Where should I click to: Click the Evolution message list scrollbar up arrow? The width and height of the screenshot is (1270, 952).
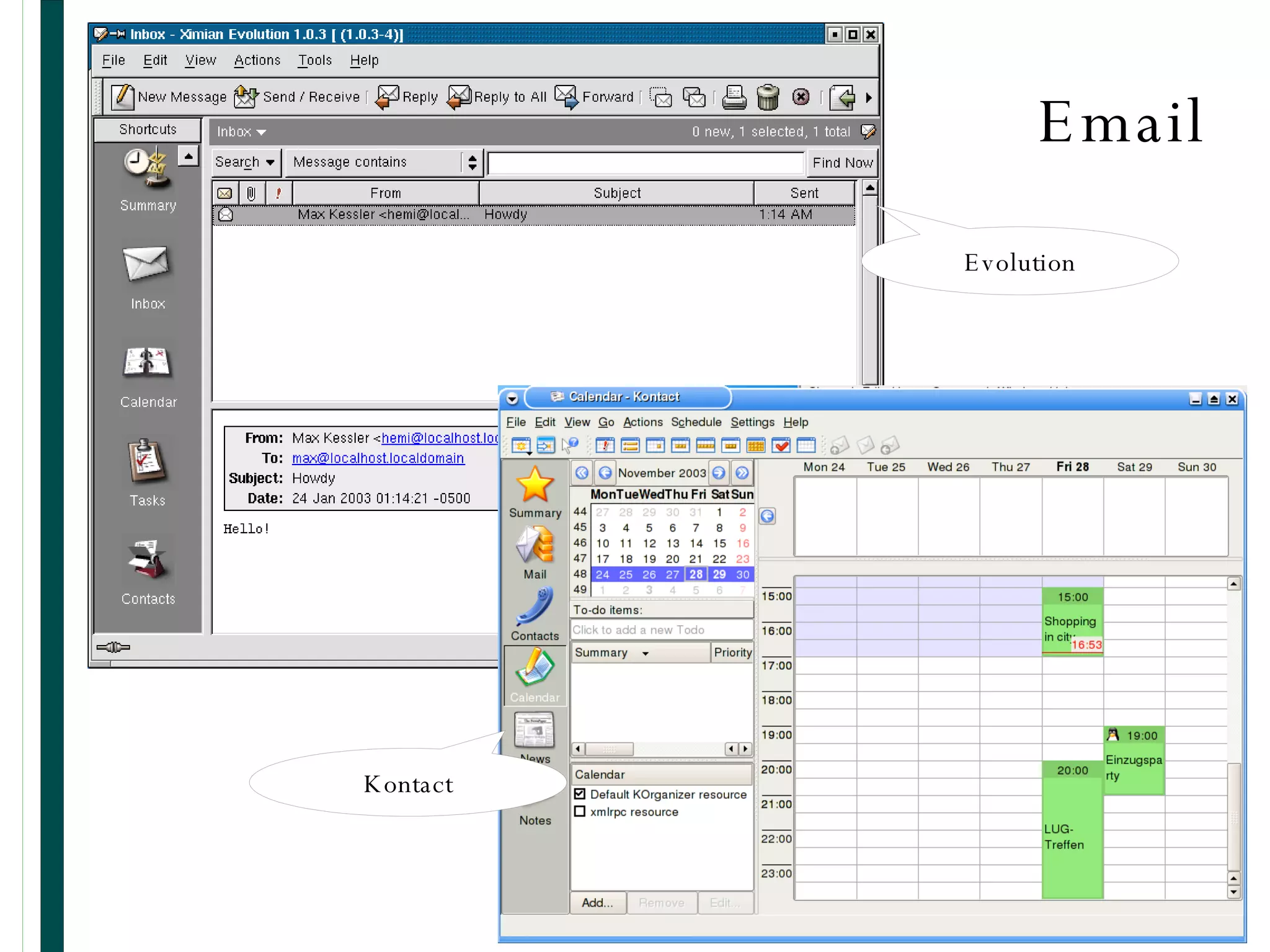pyautogui.click(x=870, y=188)
